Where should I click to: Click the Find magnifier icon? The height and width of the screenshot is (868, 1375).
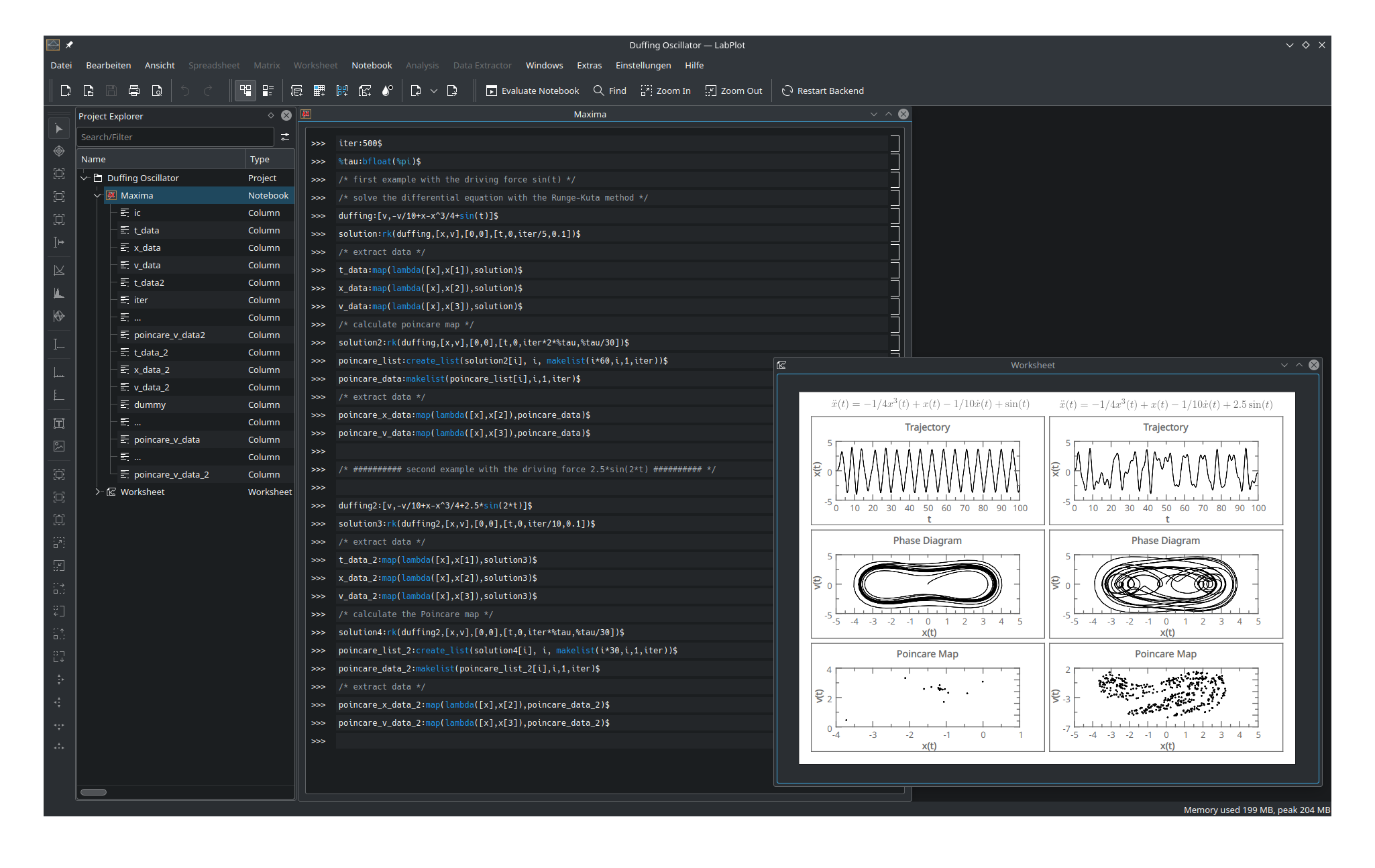point(599,91)
